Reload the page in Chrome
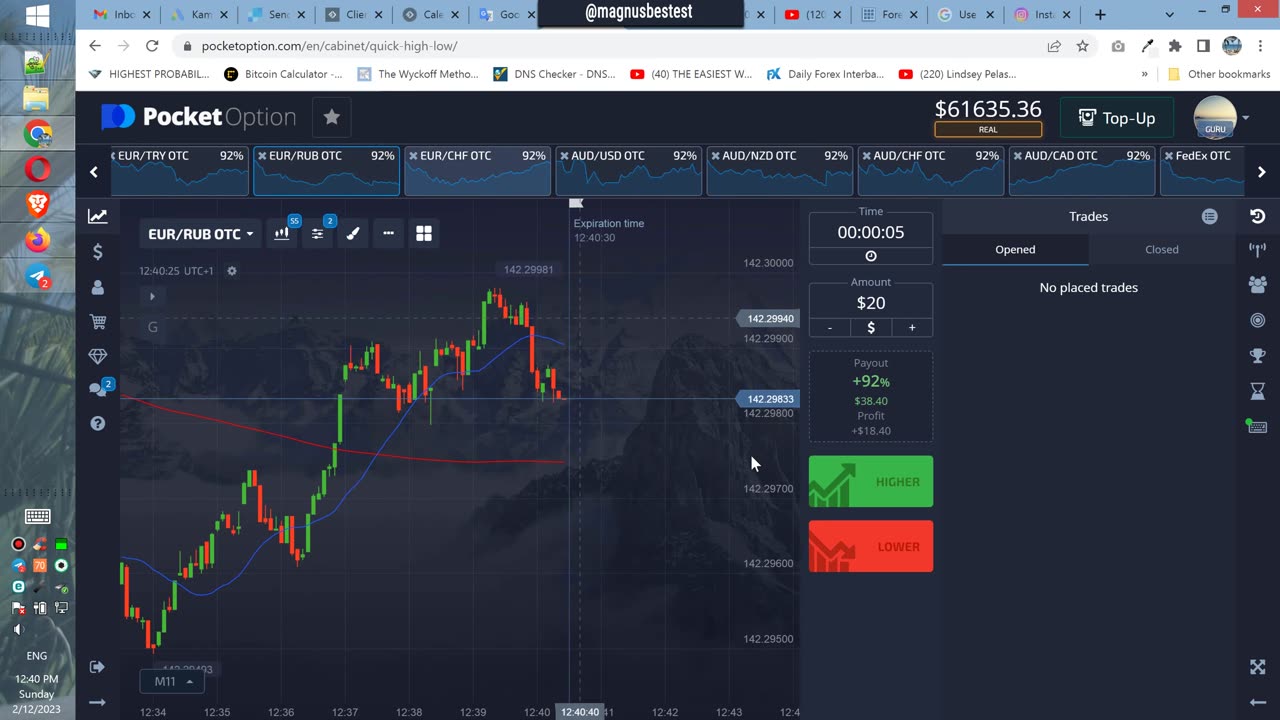The height and width of the screenshot is (720, 1280). click(152, 46)
